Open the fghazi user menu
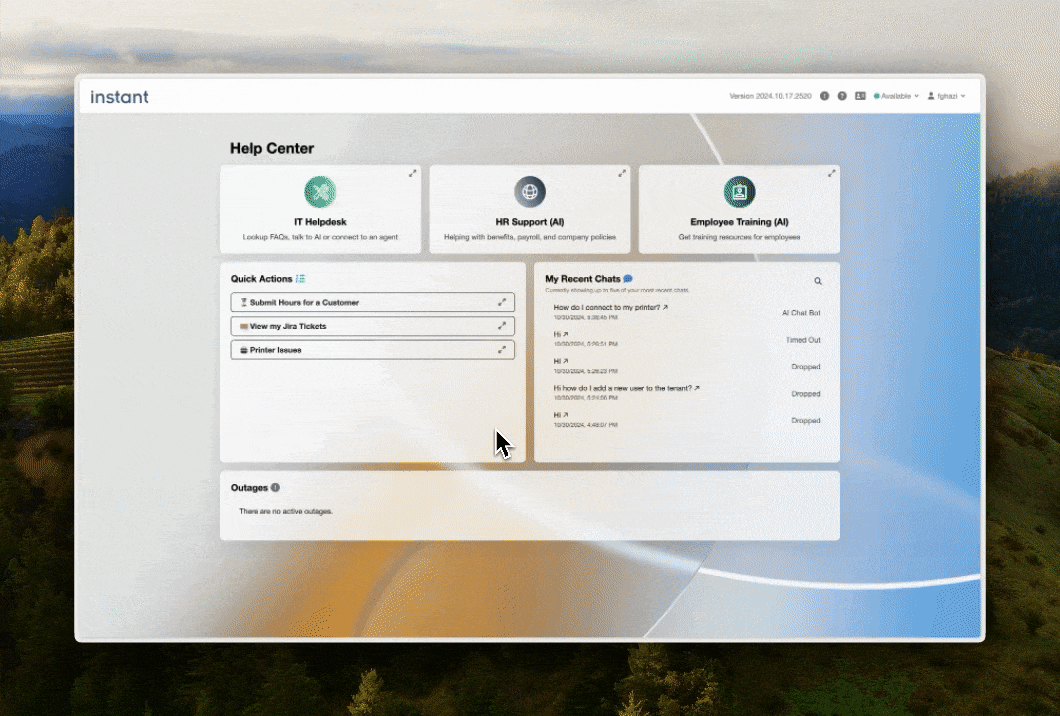1060x716 pixels. [946, 96]
